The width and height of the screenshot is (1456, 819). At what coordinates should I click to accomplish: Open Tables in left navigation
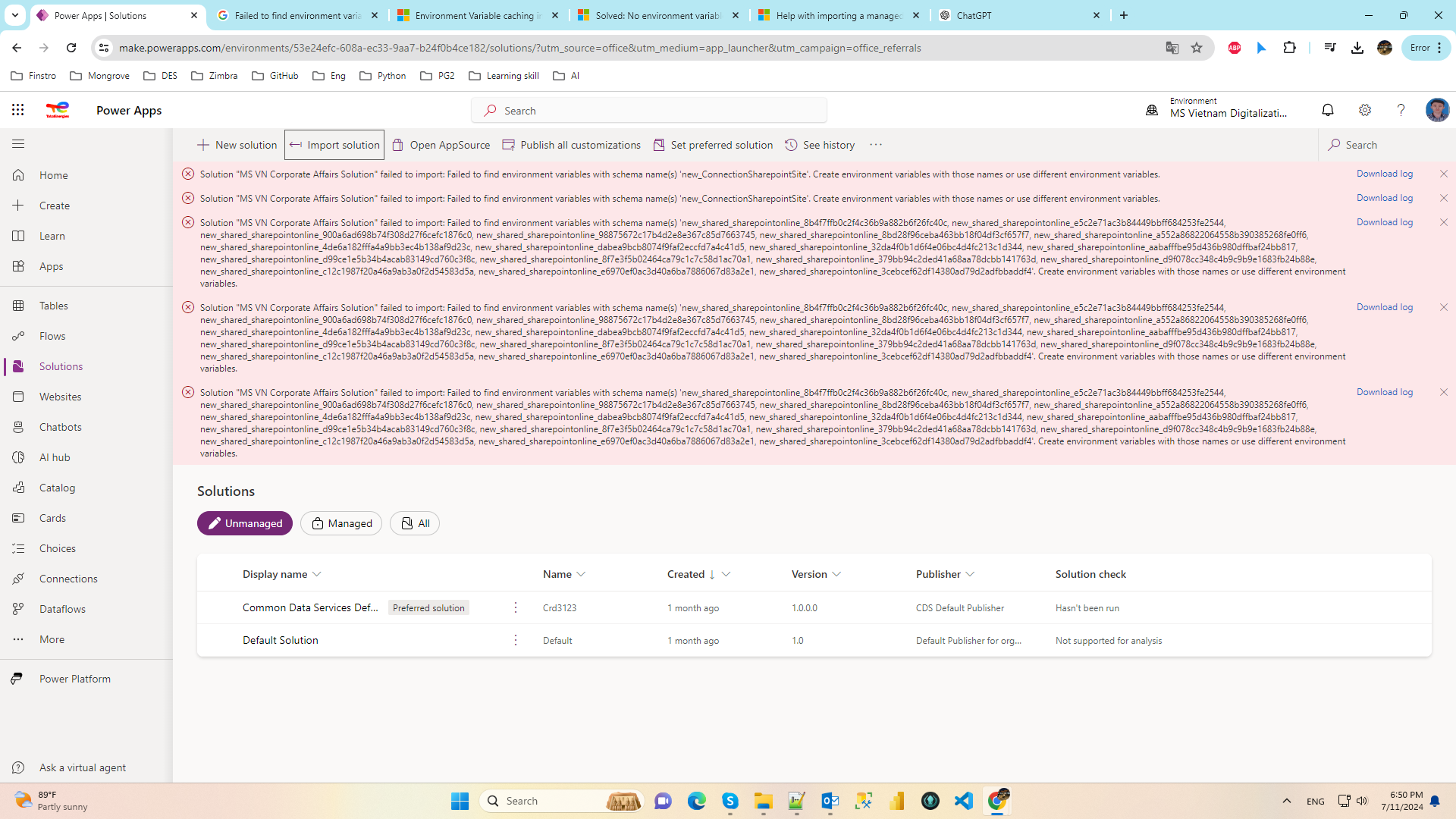pos(86,306)
